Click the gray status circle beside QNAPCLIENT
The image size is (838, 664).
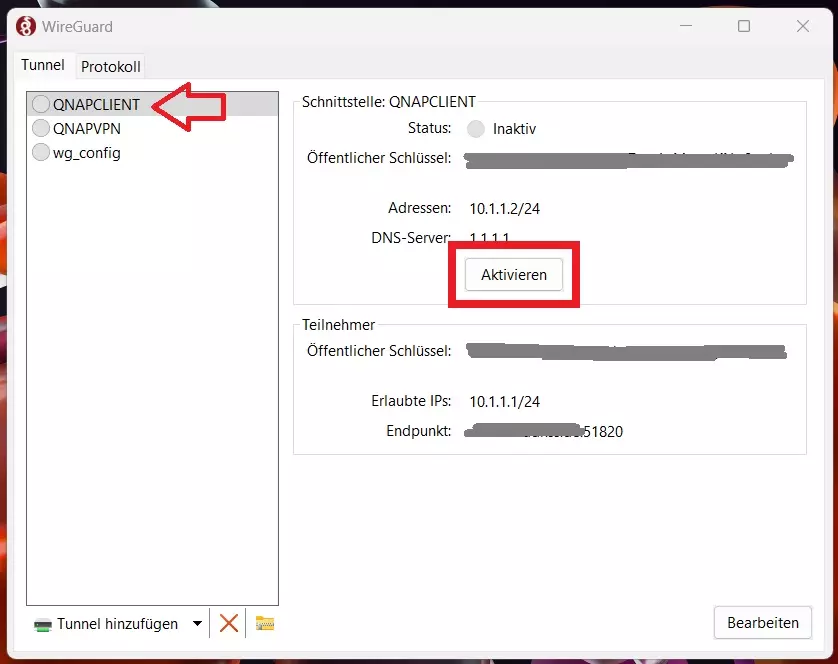[41, 104]
